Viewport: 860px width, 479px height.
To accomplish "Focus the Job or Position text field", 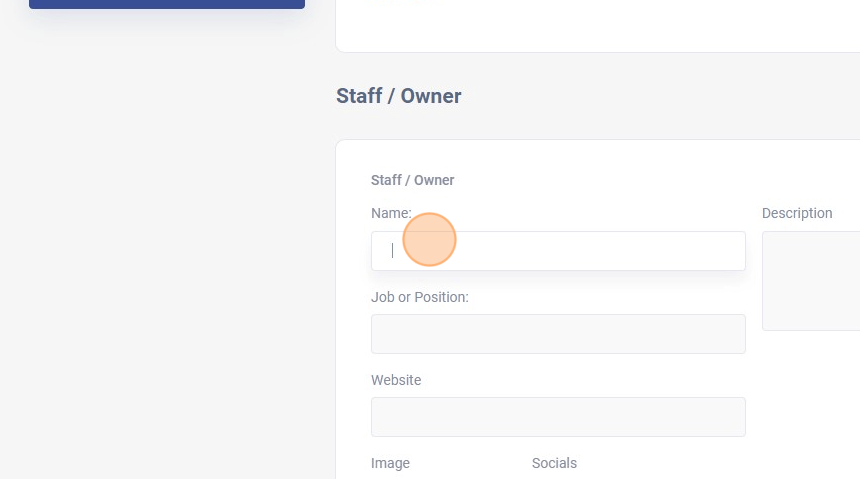I will click(558, 334).
